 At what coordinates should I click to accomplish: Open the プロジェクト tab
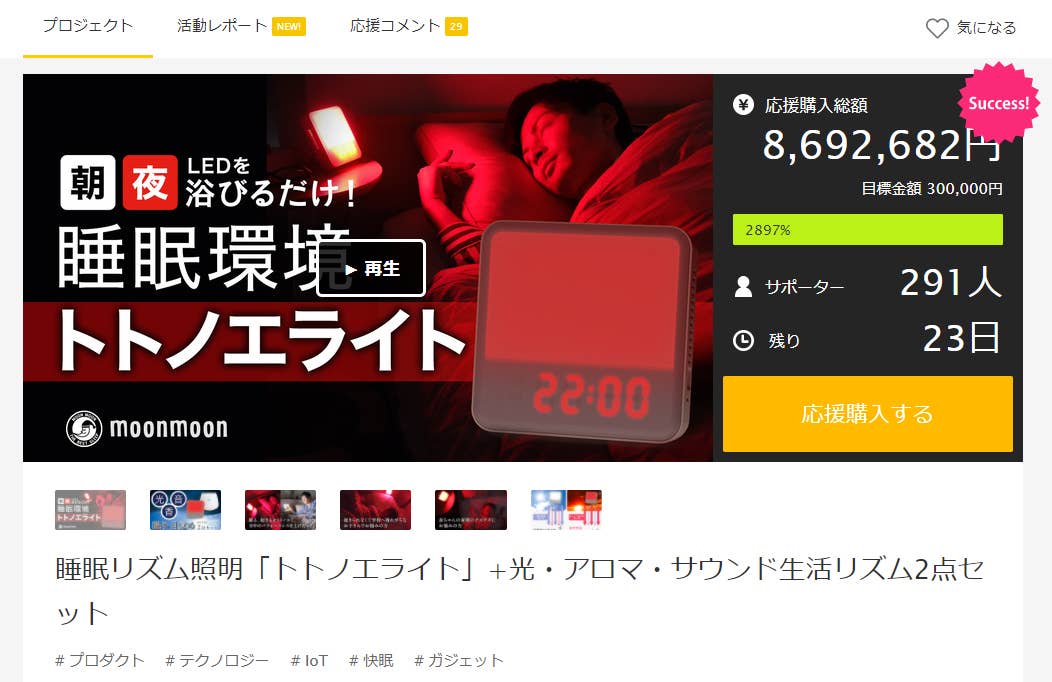tap(88, 26)
